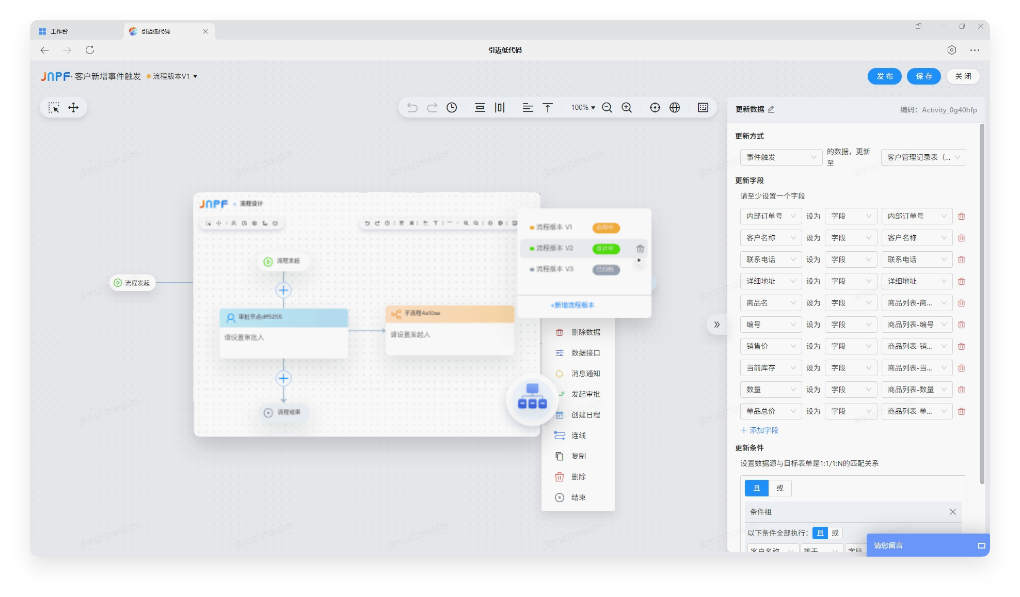Image resolution: width=1020 pixels, height=597 pixels.
Task: Select the pan move tool
Action: pyautogui.click(x=74, y=107)
